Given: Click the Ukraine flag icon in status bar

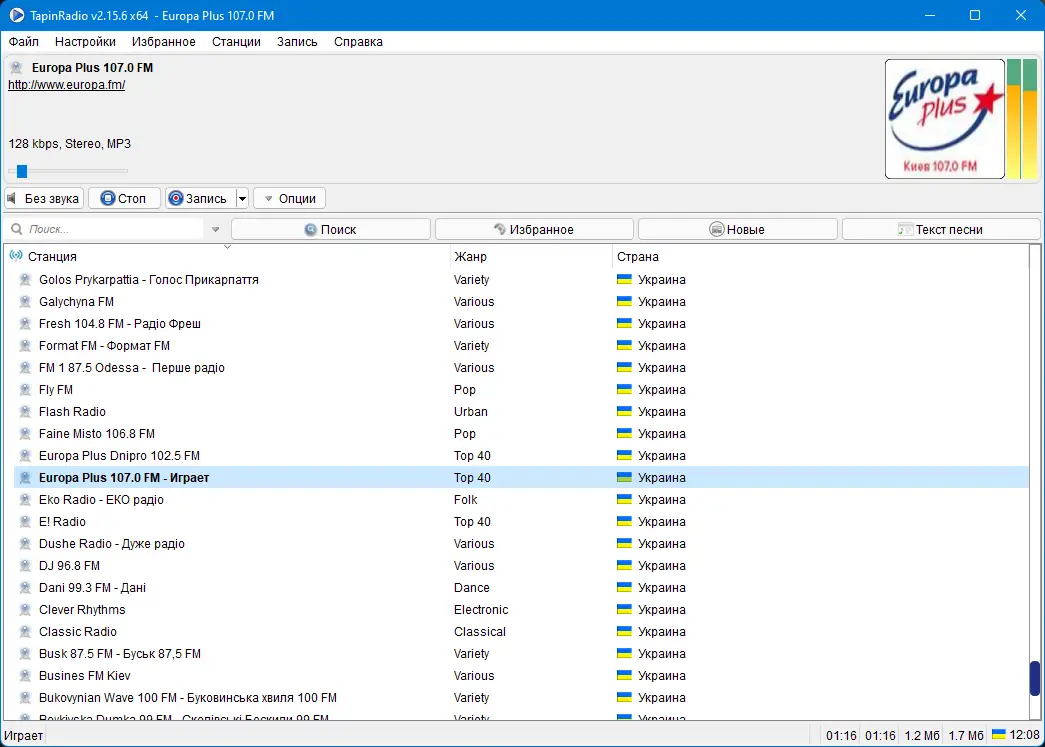Looking at the screenshot, I should 997,734.
